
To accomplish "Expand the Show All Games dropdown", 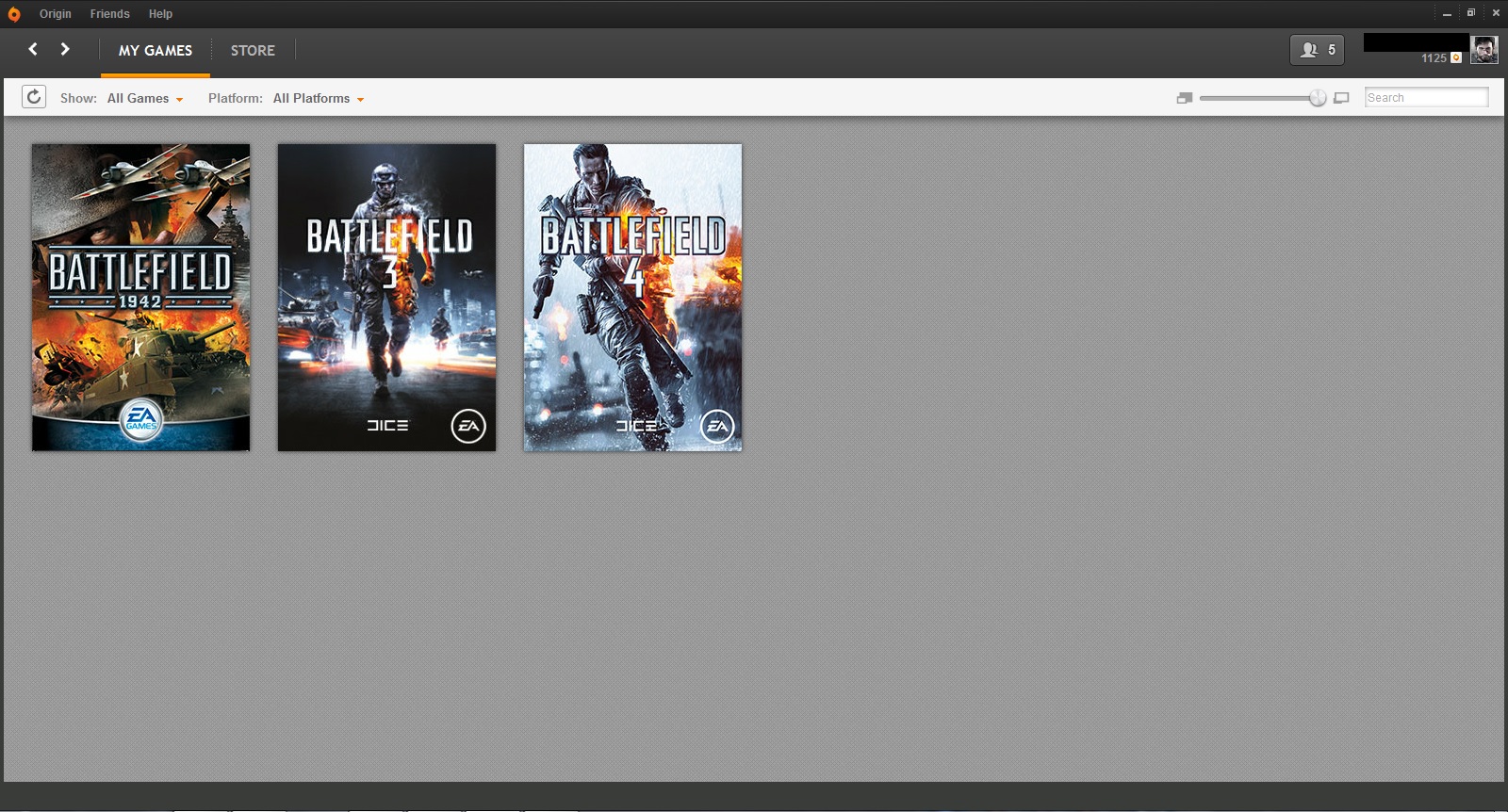I will 145,98.
